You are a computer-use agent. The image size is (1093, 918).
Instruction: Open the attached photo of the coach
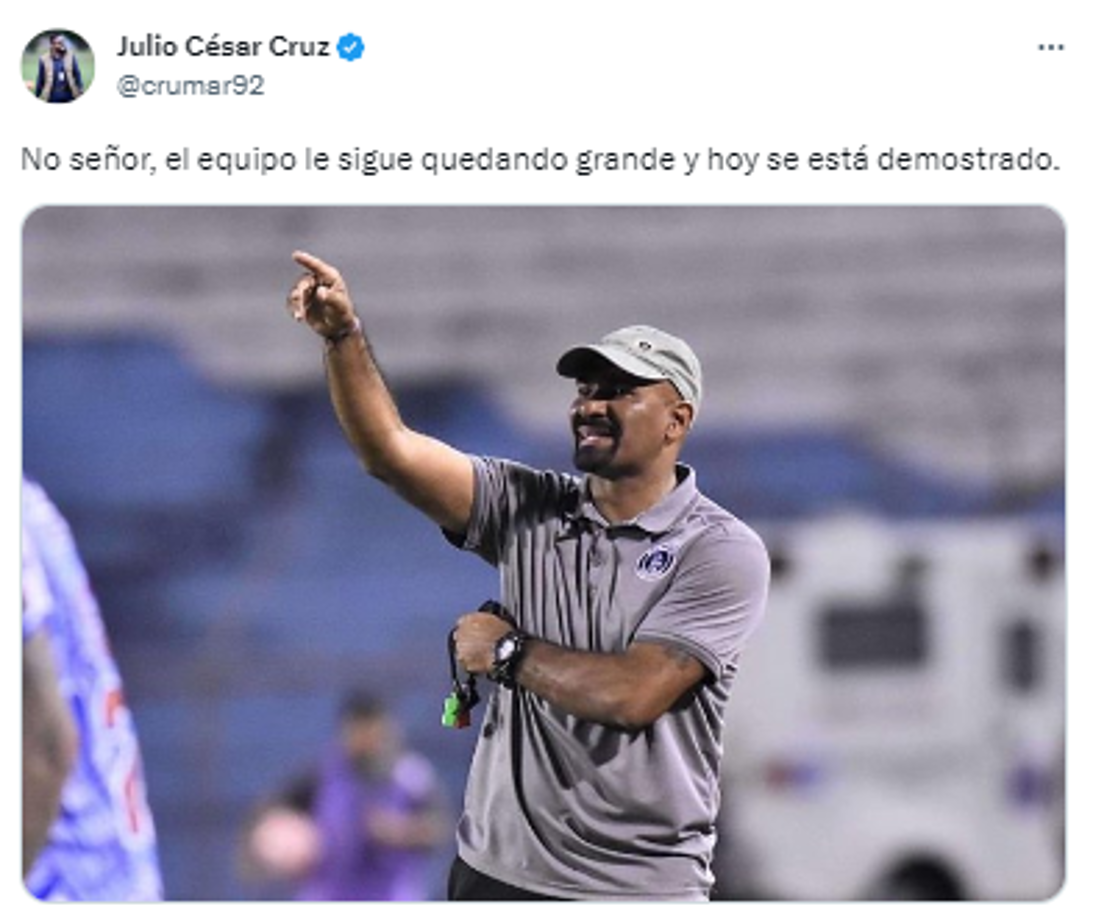[x=544, y=553]
